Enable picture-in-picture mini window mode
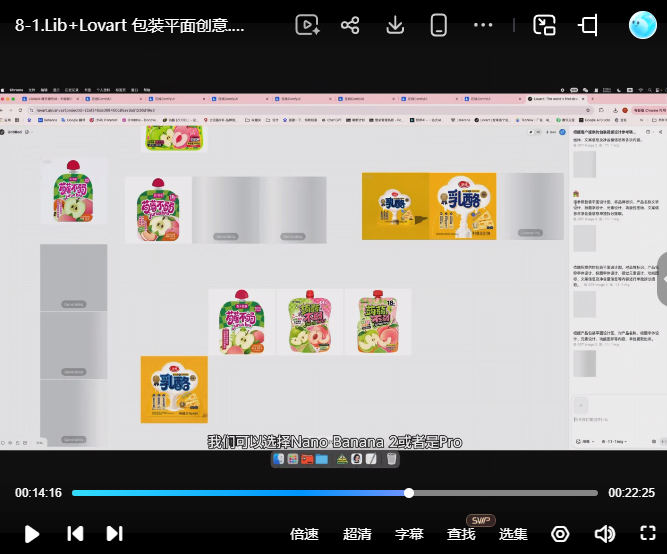The height and width of the screenshot is (554, 667). point(544,25)
